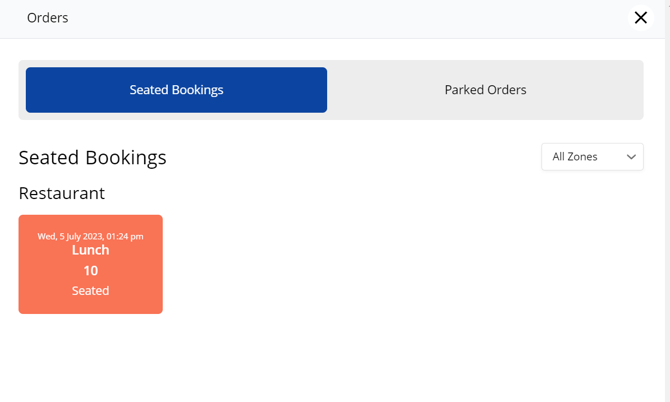
Task: Open the zone filter combo box
Action: 592,157
